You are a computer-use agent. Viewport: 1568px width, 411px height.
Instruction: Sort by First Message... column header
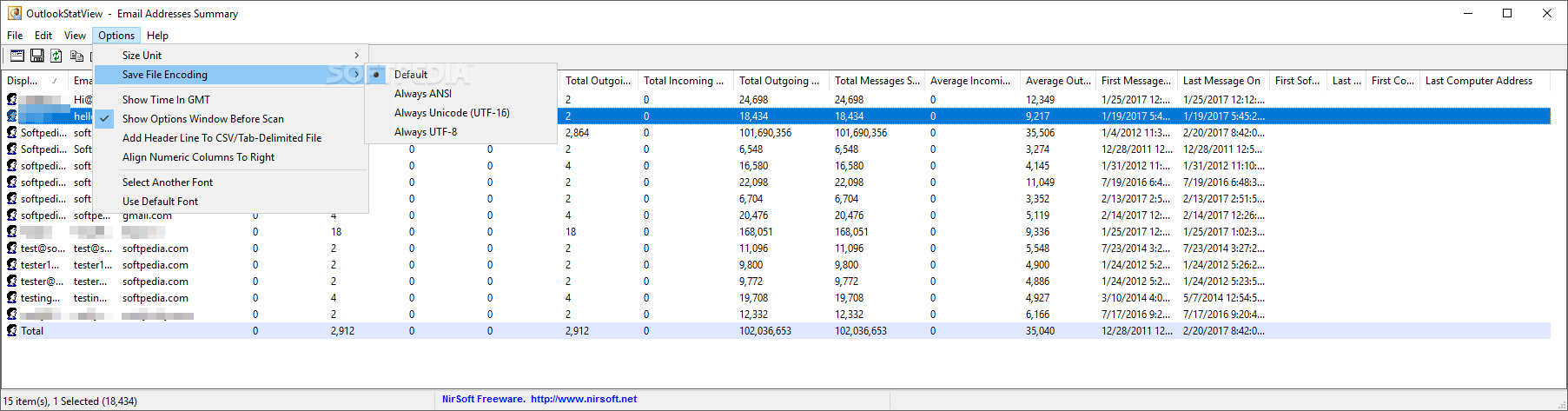click(1136, 81)
